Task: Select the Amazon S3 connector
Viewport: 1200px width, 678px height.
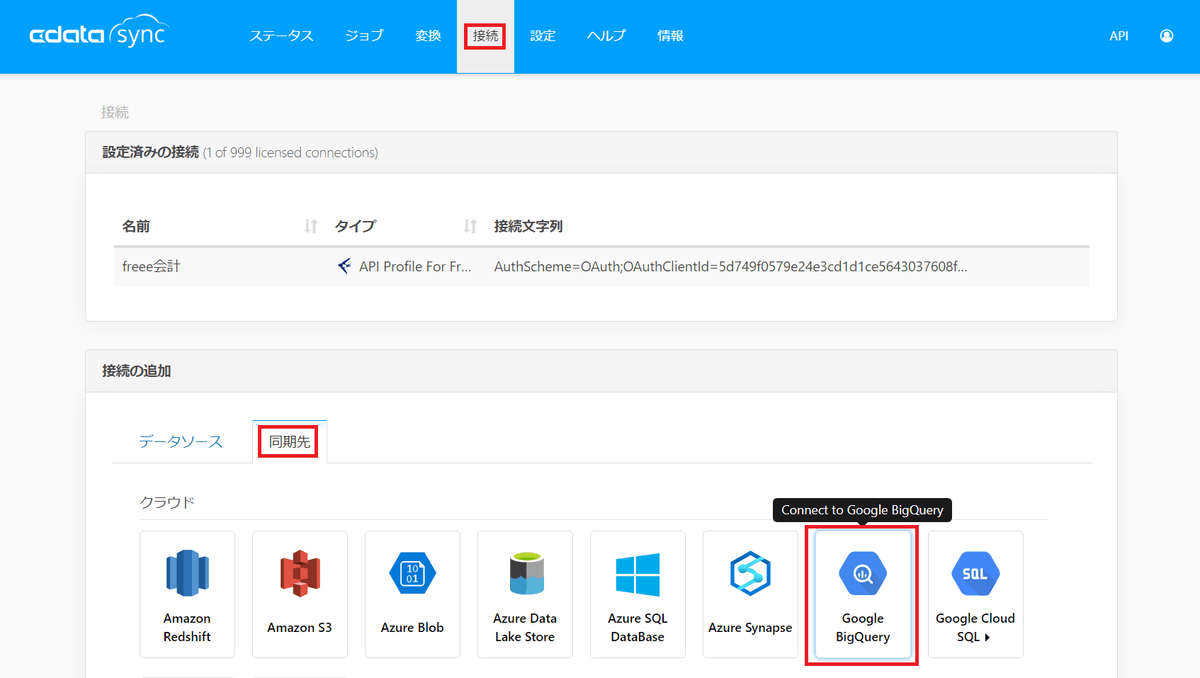Action: [x=300, y=594]
